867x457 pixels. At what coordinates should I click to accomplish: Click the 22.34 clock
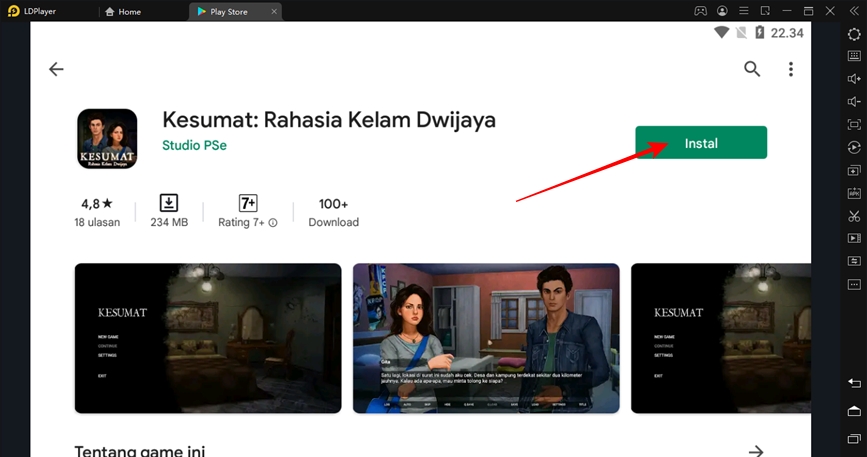point(787,33)
